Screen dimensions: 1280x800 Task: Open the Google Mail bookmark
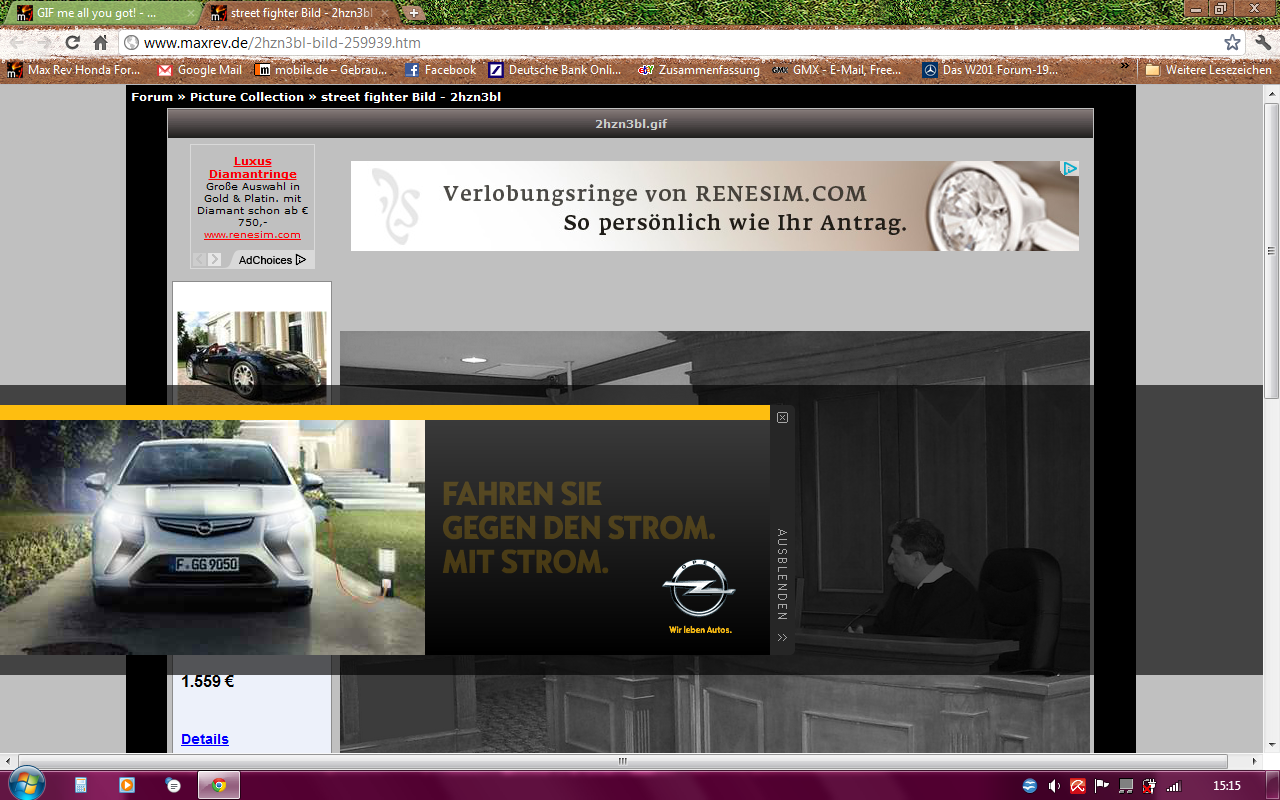[x=200, y=70]
